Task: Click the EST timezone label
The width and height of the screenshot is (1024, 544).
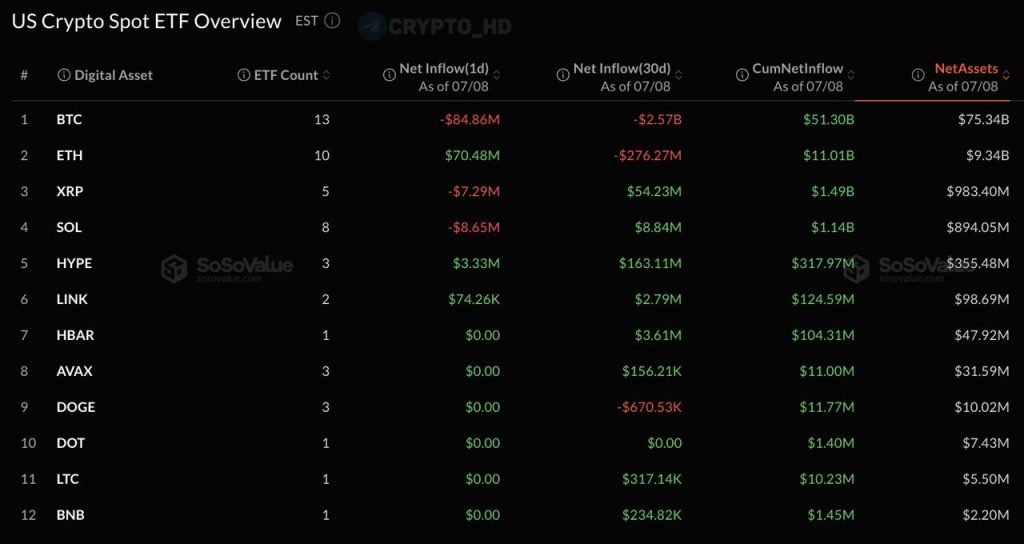Action: (x=306, y=21)
